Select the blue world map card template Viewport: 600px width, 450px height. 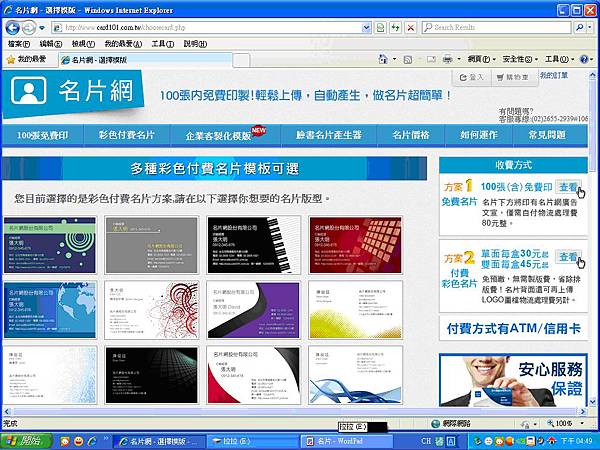tap(50, 310)
